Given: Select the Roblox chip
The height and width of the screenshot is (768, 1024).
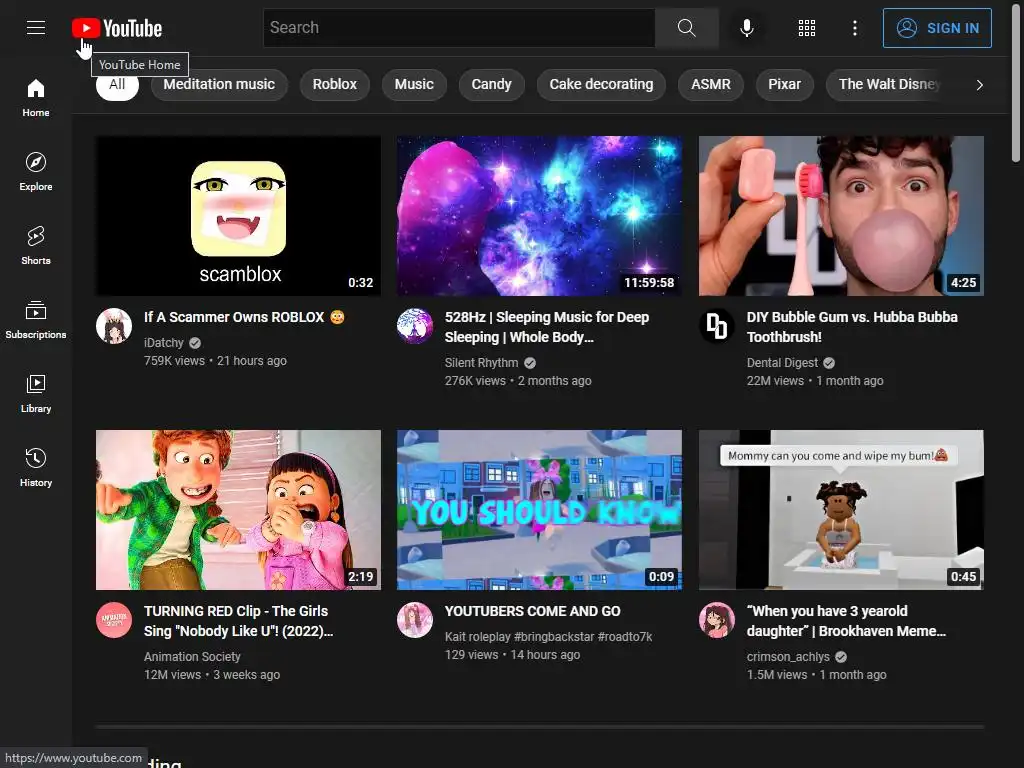Looking at the screenshot, I should [334, 85].
